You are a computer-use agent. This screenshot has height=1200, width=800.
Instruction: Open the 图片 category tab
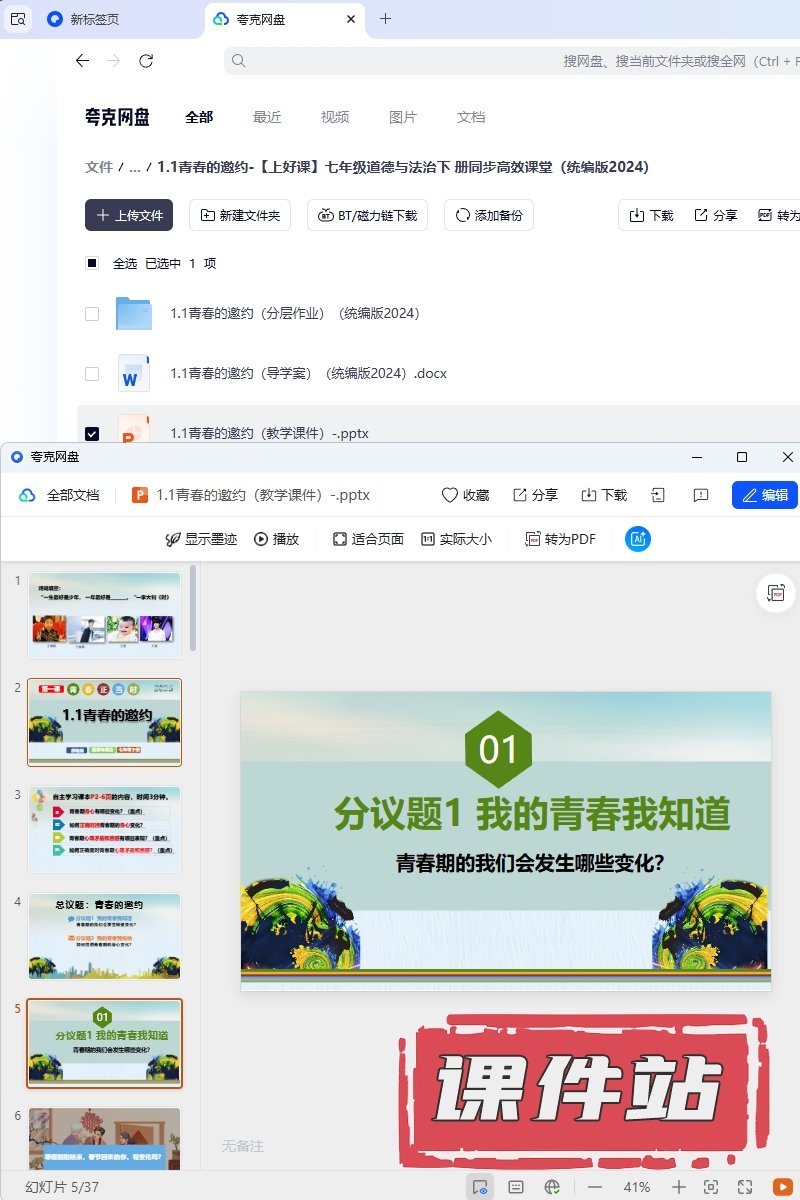(x=403, y=117)
